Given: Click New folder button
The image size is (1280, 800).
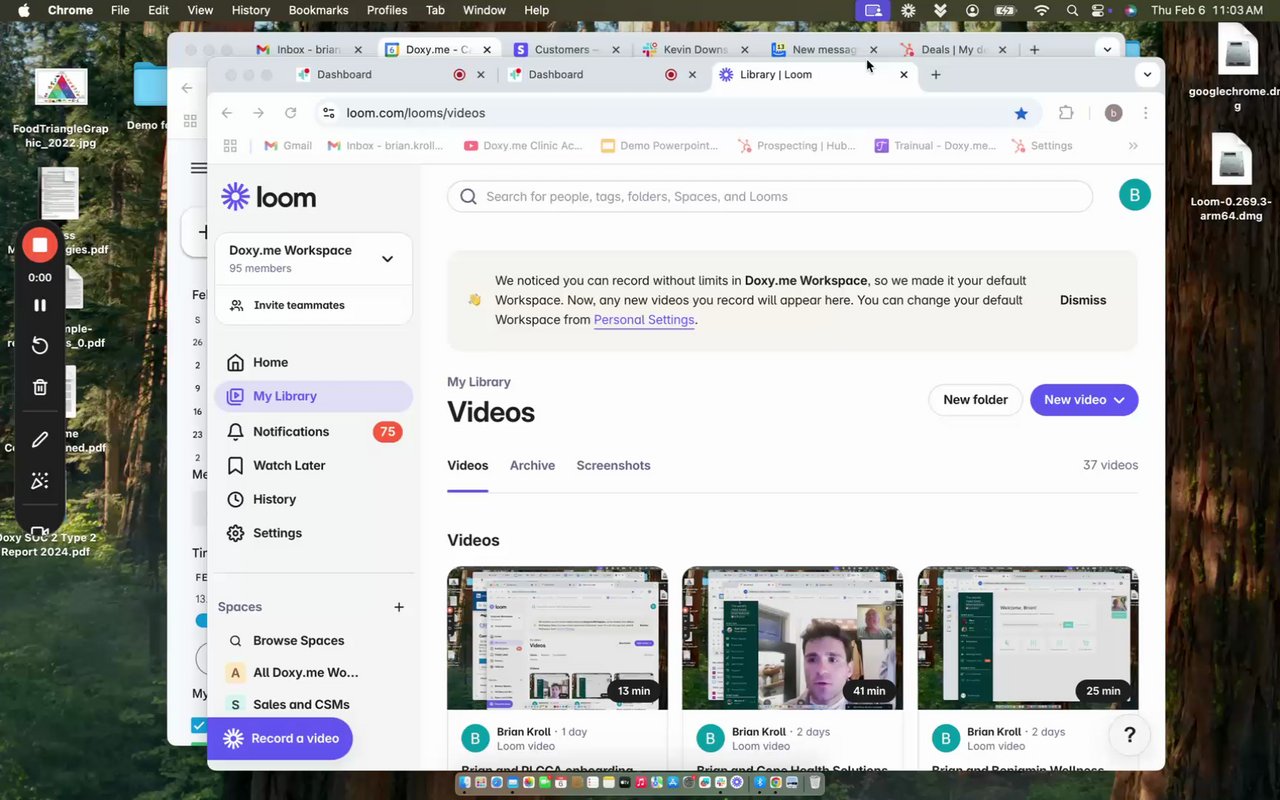Looking at the screenshot, I should [975, 400].
